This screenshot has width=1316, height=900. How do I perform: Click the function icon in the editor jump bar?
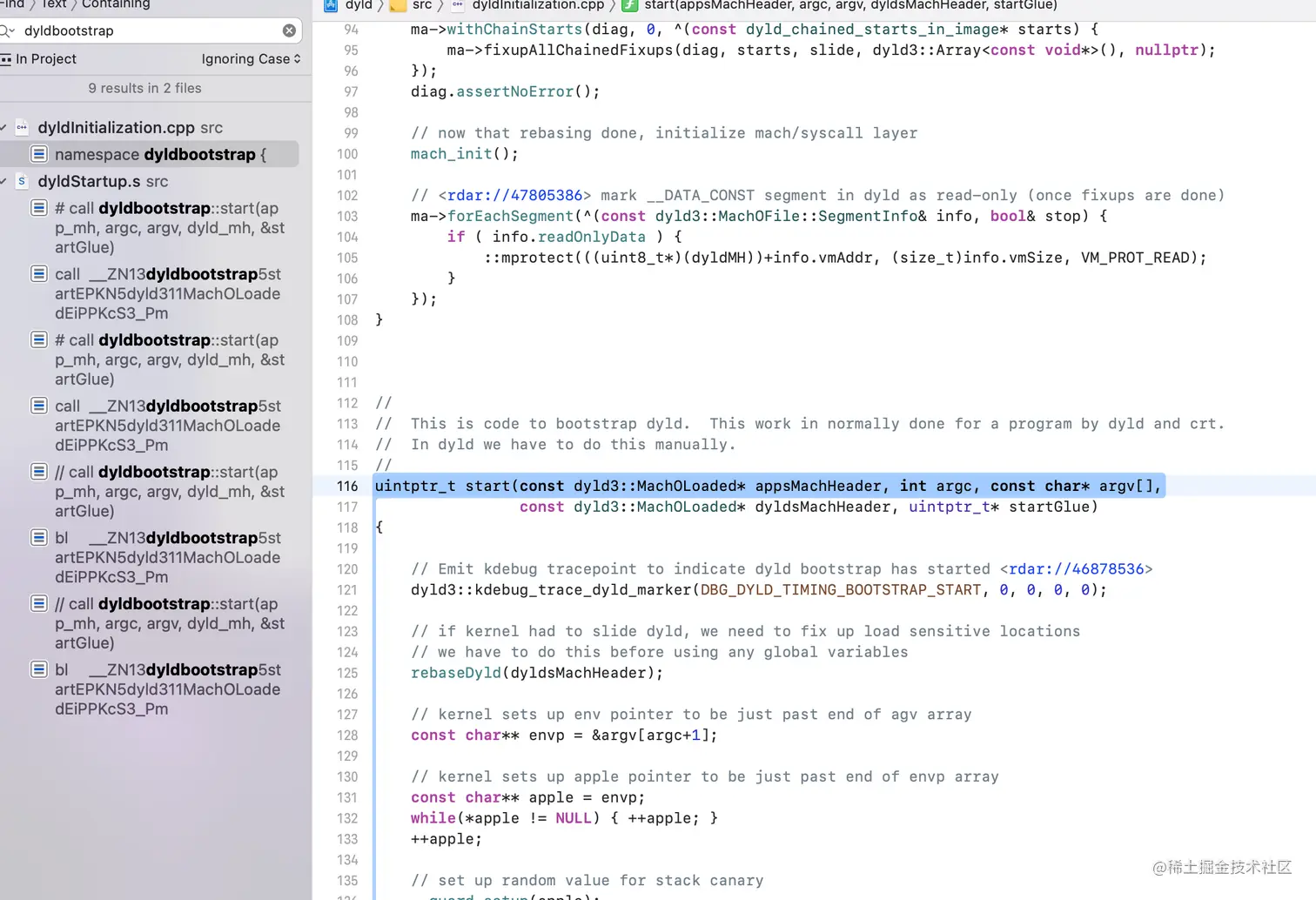tap(629, 5)
